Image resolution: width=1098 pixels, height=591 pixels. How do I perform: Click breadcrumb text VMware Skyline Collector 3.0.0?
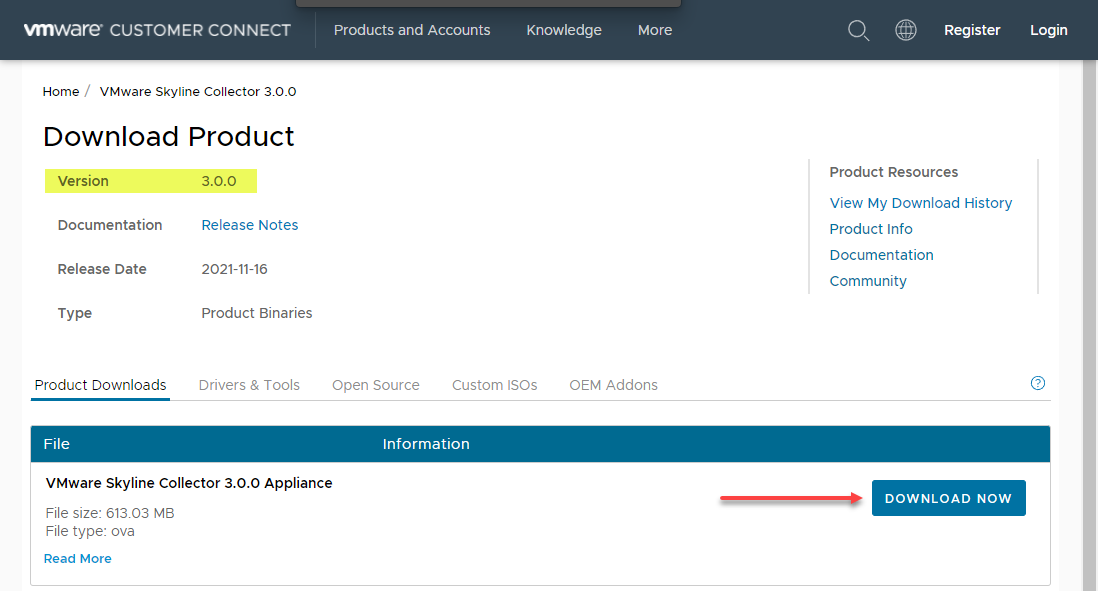click(198, 92)
